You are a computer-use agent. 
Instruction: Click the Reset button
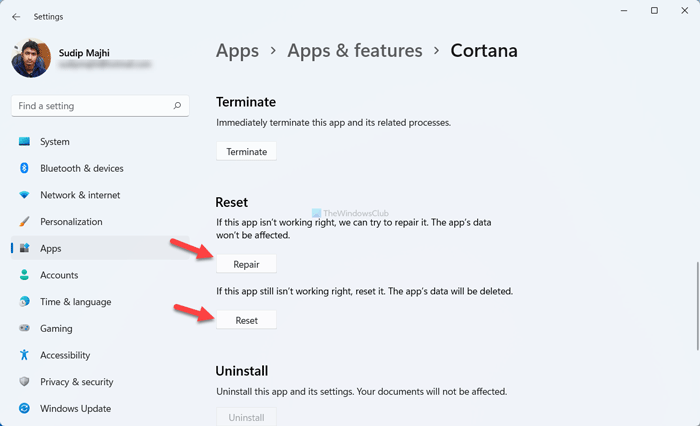(246, 320)
